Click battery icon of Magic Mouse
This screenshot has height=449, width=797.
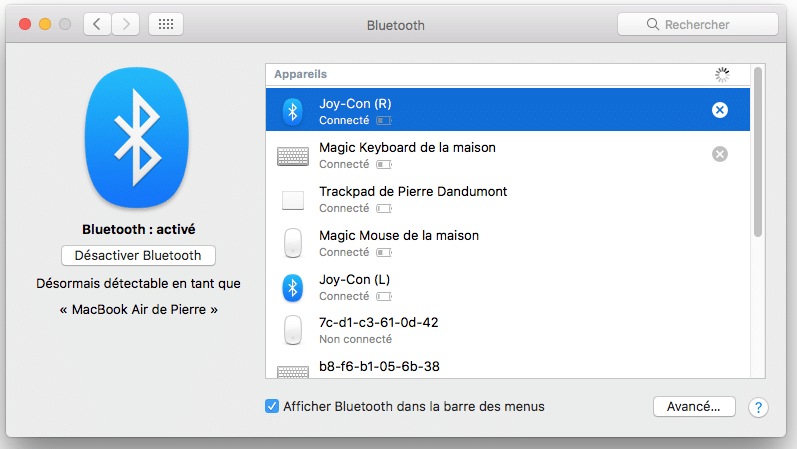(384, 252)
